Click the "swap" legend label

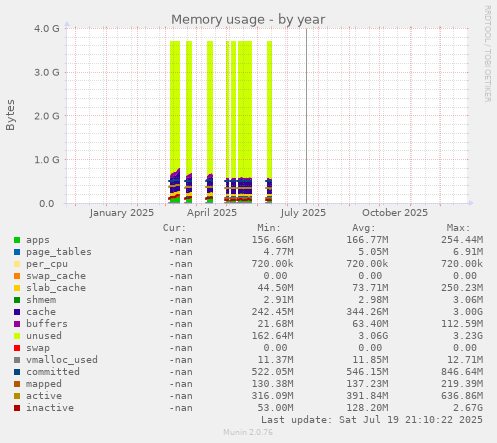point(38,348)
